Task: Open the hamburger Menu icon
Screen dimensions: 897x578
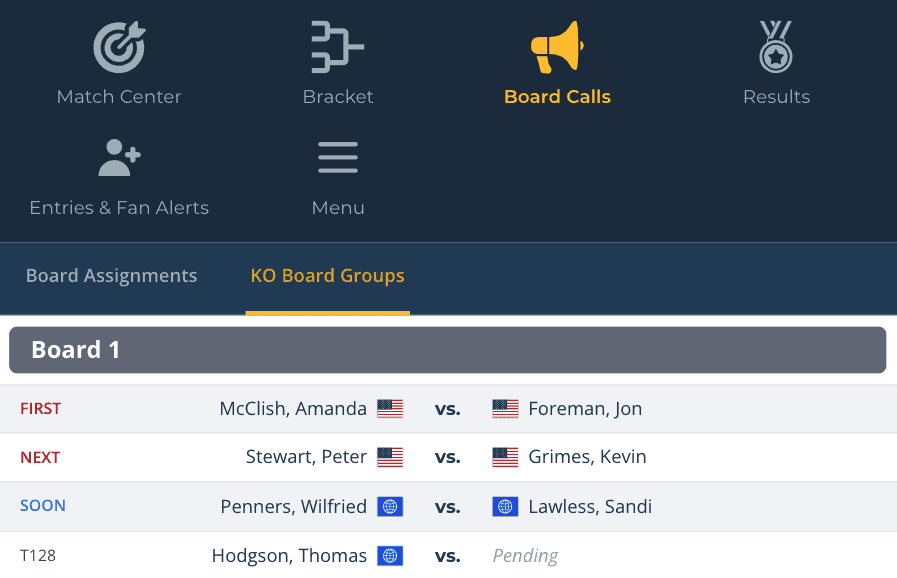Action: [338, 157]
